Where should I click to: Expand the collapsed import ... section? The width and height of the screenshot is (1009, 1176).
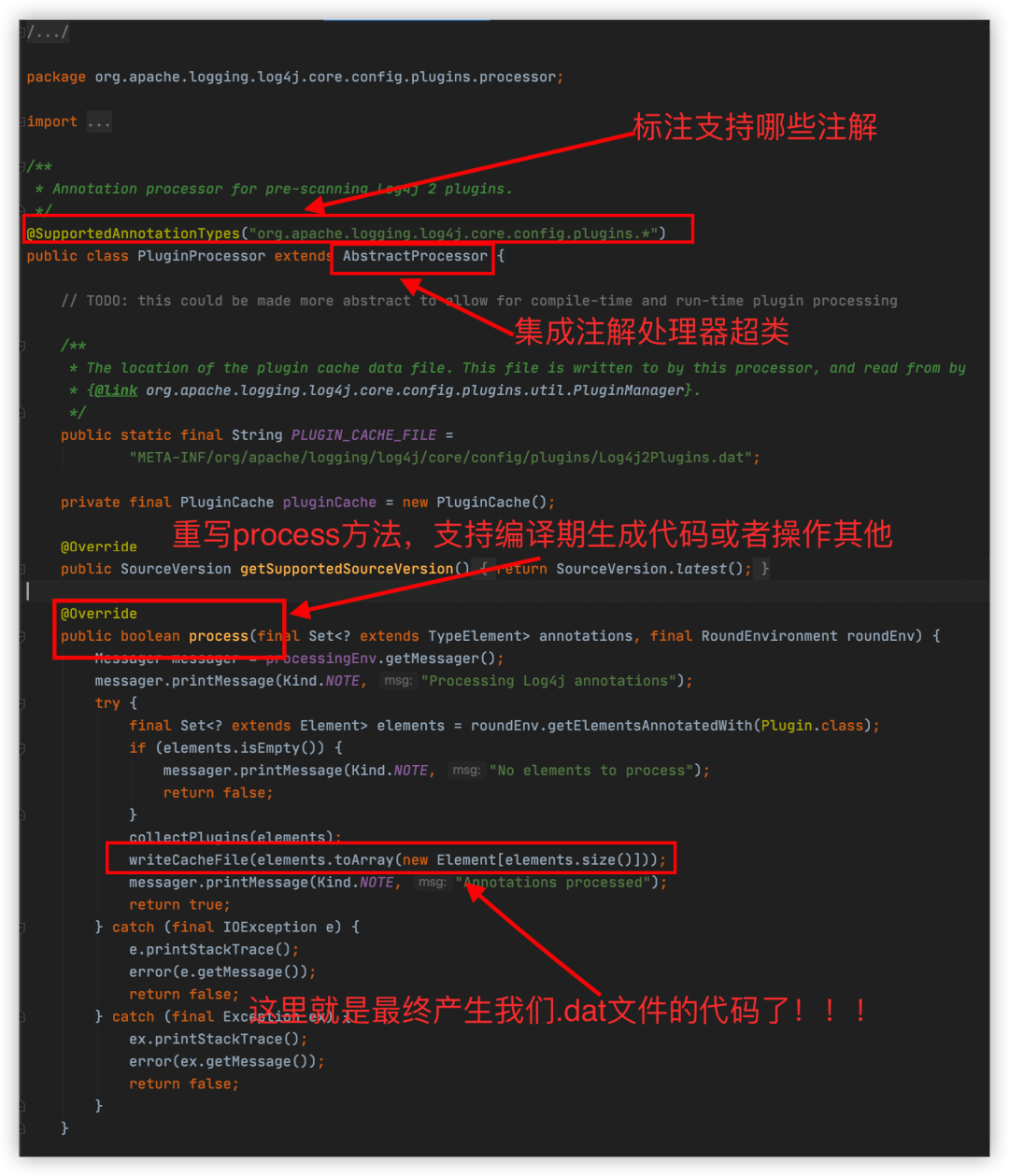(x=99, y=122)
